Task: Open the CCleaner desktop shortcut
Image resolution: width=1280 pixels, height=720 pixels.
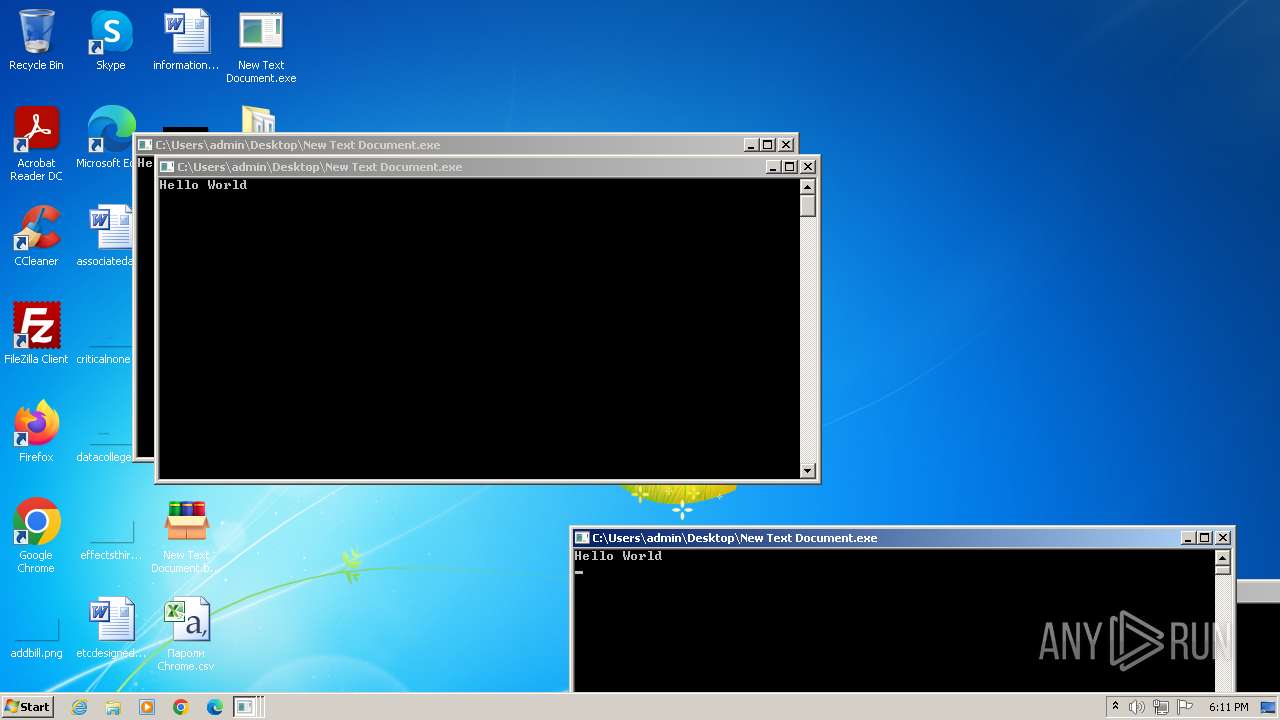Action: [x=36, y=236]
